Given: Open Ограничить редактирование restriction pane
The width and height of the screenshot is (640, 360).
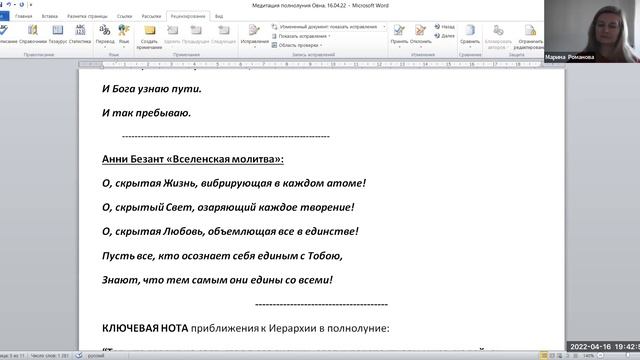Looking at the screenshot, I should pyautogui.click(x=529, y=37).
